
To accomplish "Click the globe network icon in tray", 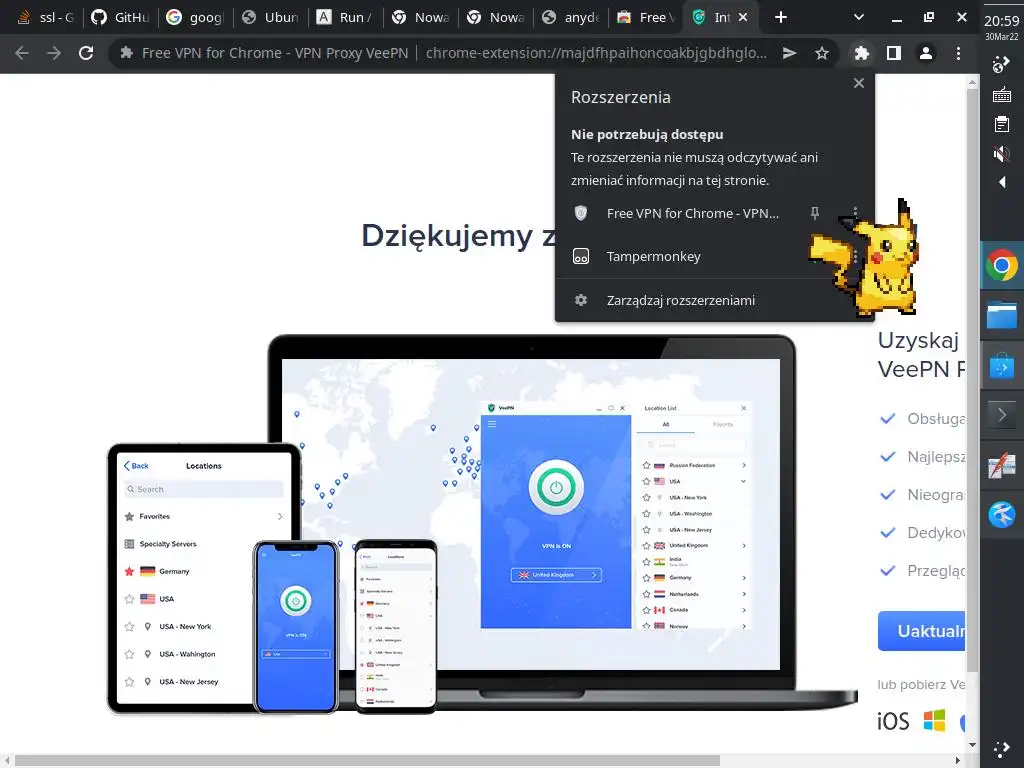I will pyautogui.click(x=1002, y=65).
